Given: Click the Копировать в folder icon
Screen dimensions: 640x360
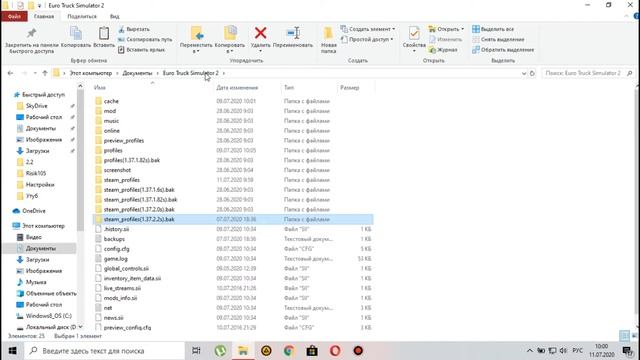Looking at the screenshot, I should point(230,33).
